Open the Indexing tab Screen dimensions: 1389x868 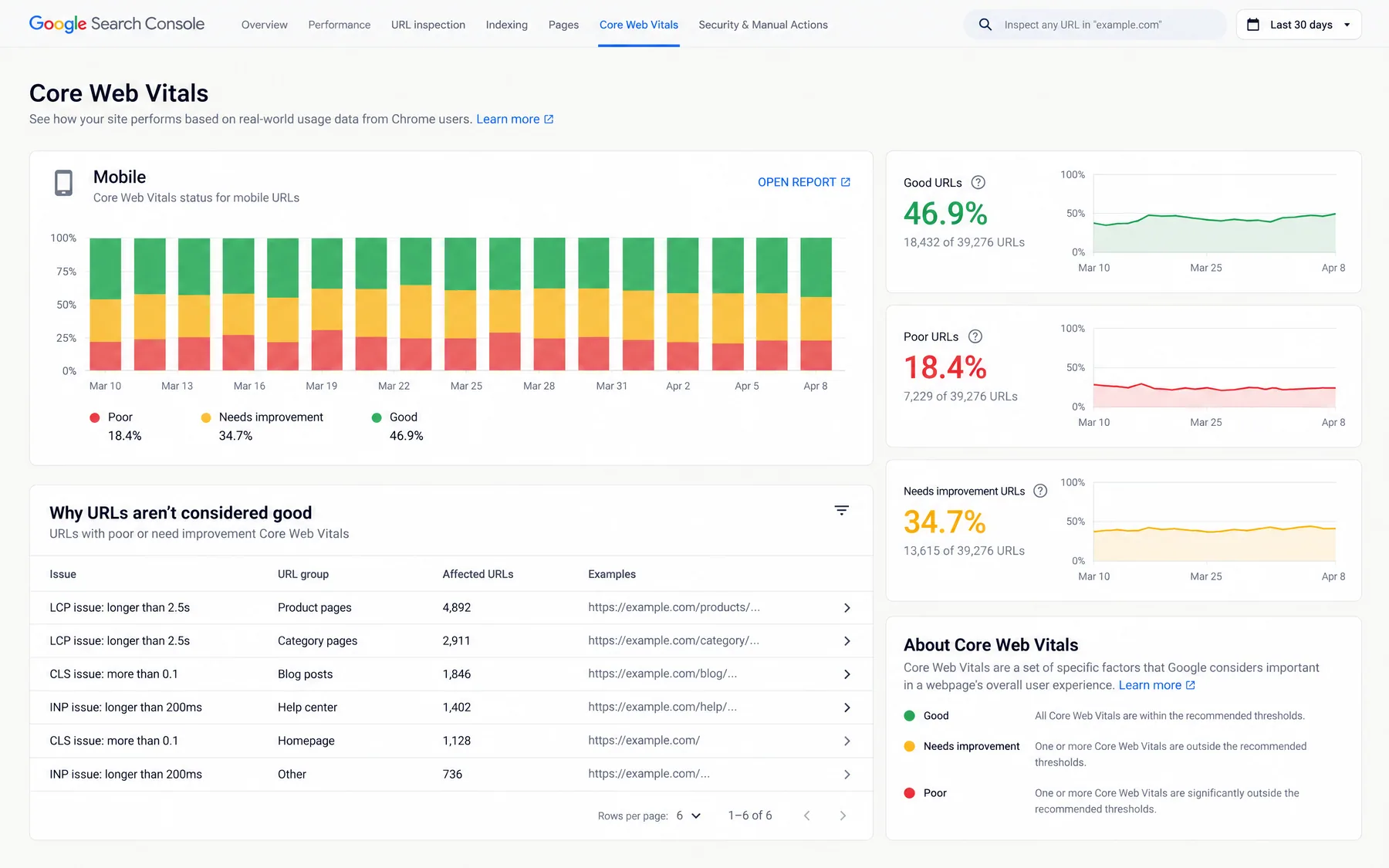[x=507, y=25]
